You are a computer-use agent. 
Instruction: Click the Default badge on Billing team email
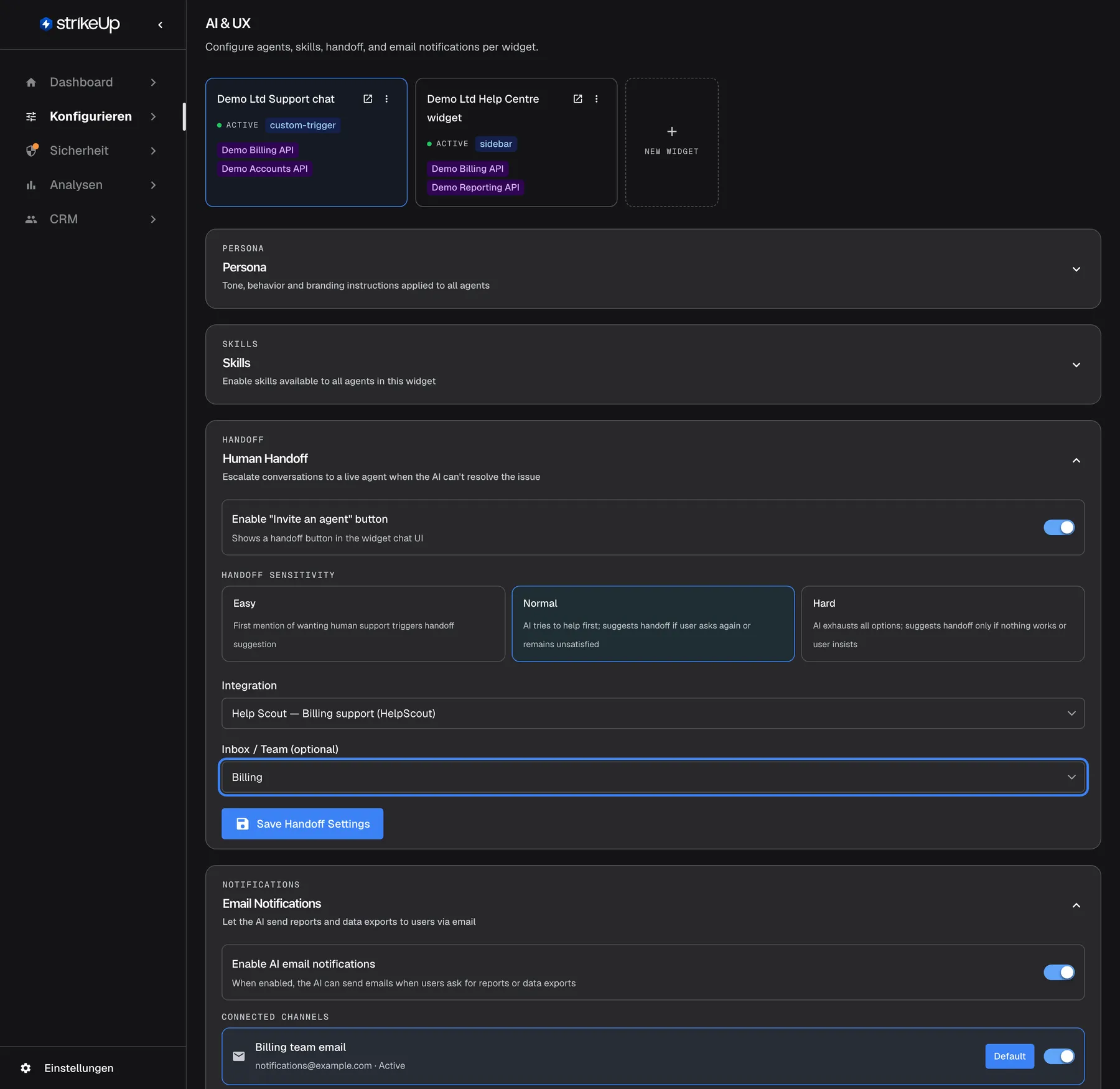(1009, 1056)
